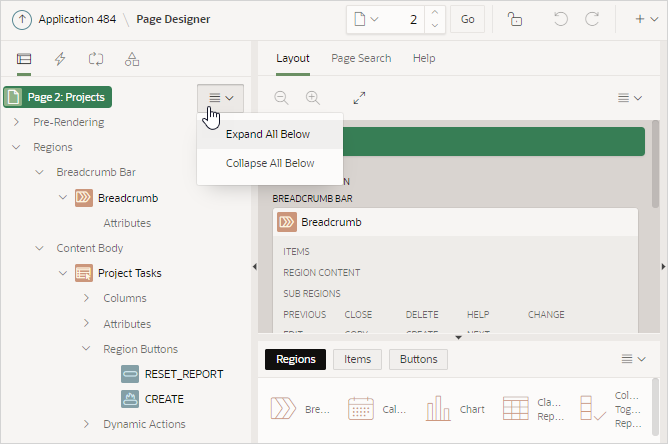Click the left pane collapse arrow
The height and width of the screenshot is (444, 668).
pyautogui.click(x=255, y=267)
